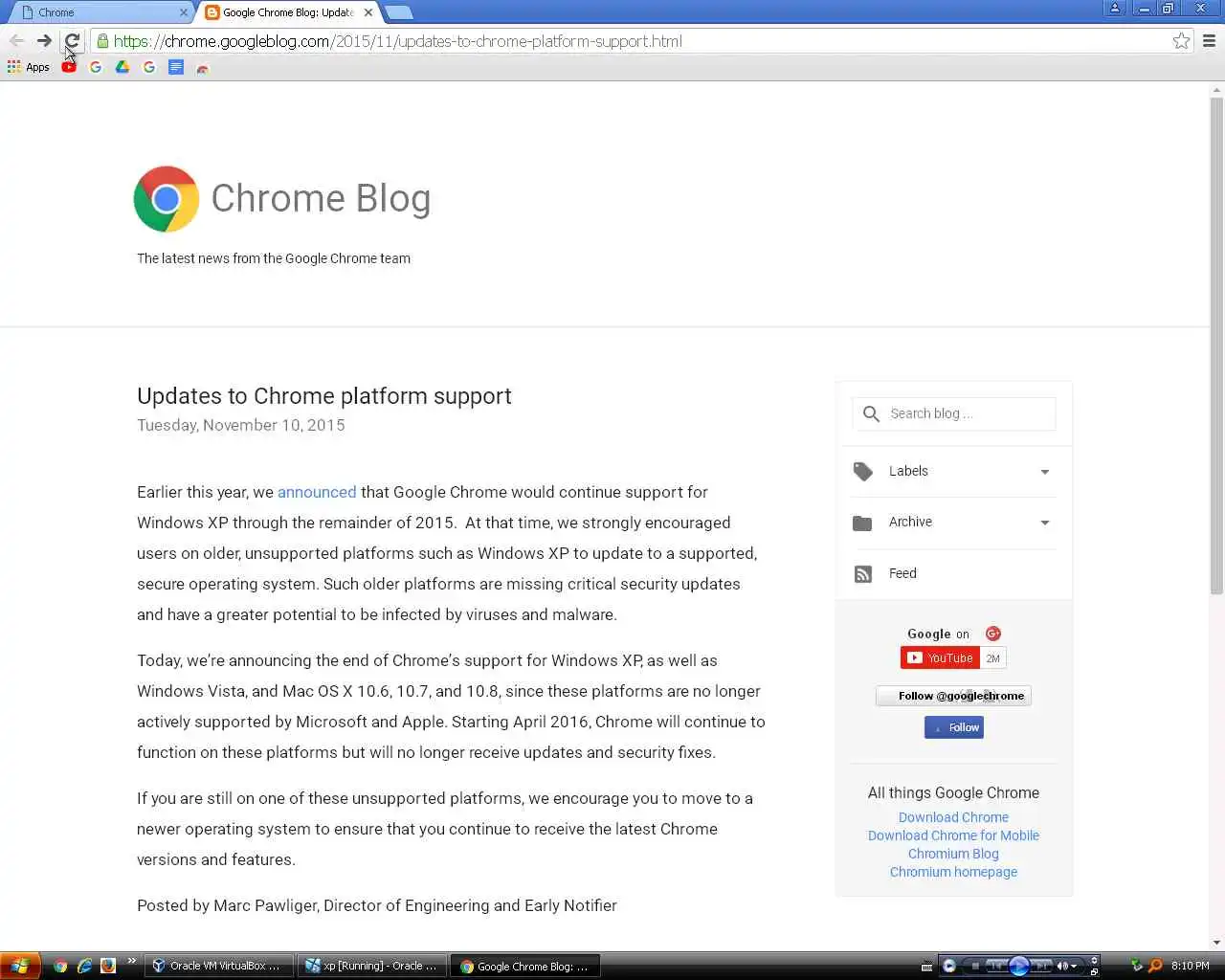Open Download Chrome for Mobile link

(953, 835)
